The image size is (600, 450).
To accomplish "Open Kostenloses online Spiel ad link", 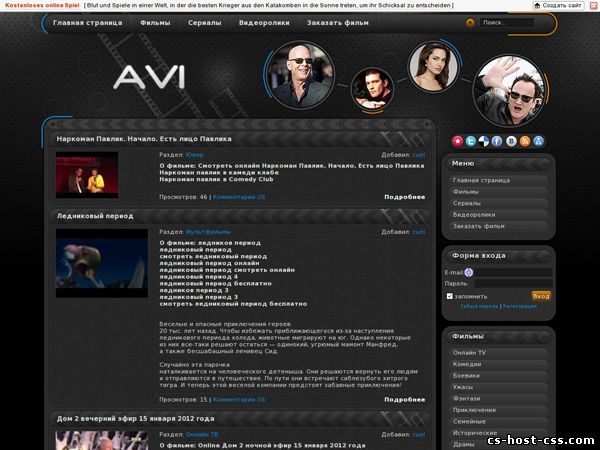I will 42,5.
